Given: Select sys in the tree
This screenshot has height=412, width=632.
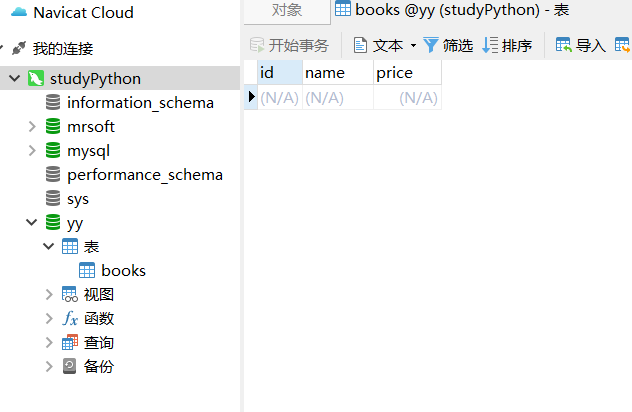Looking at the screenshot, I should (x=78, y=200).
